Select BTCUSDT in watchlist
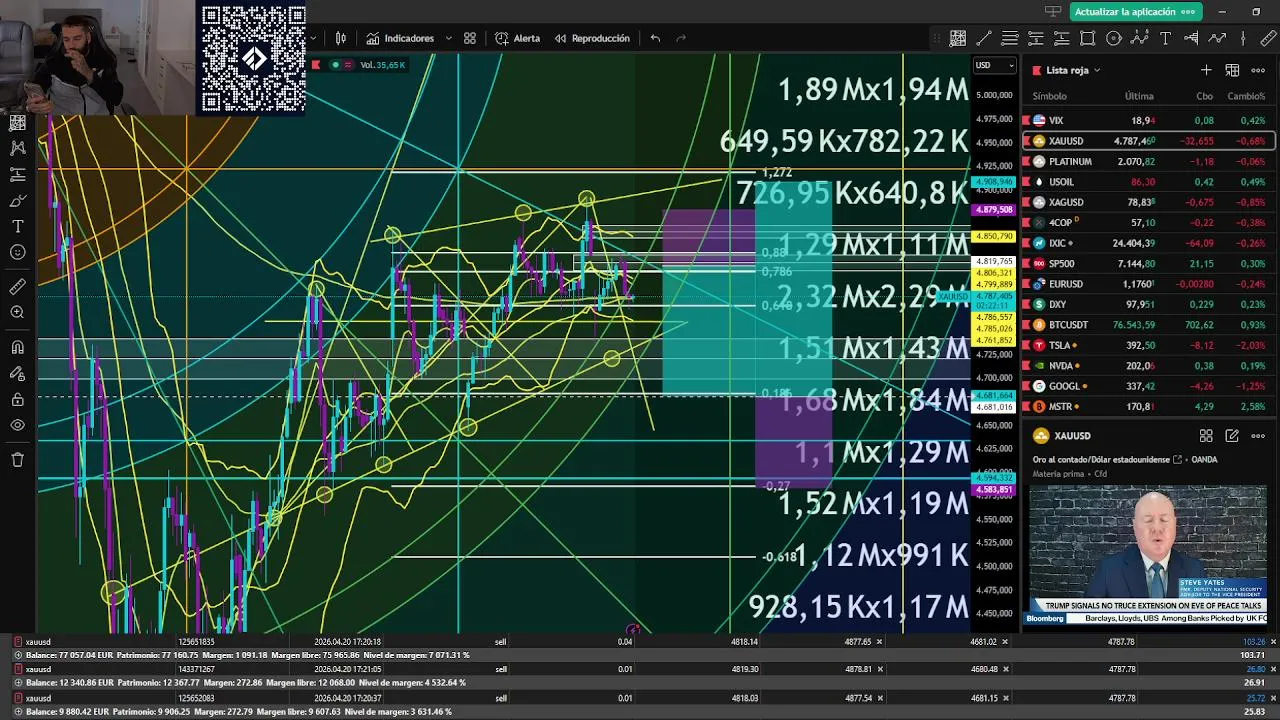Screen dimensions: 1280x720 click(x=1149, y=325)
